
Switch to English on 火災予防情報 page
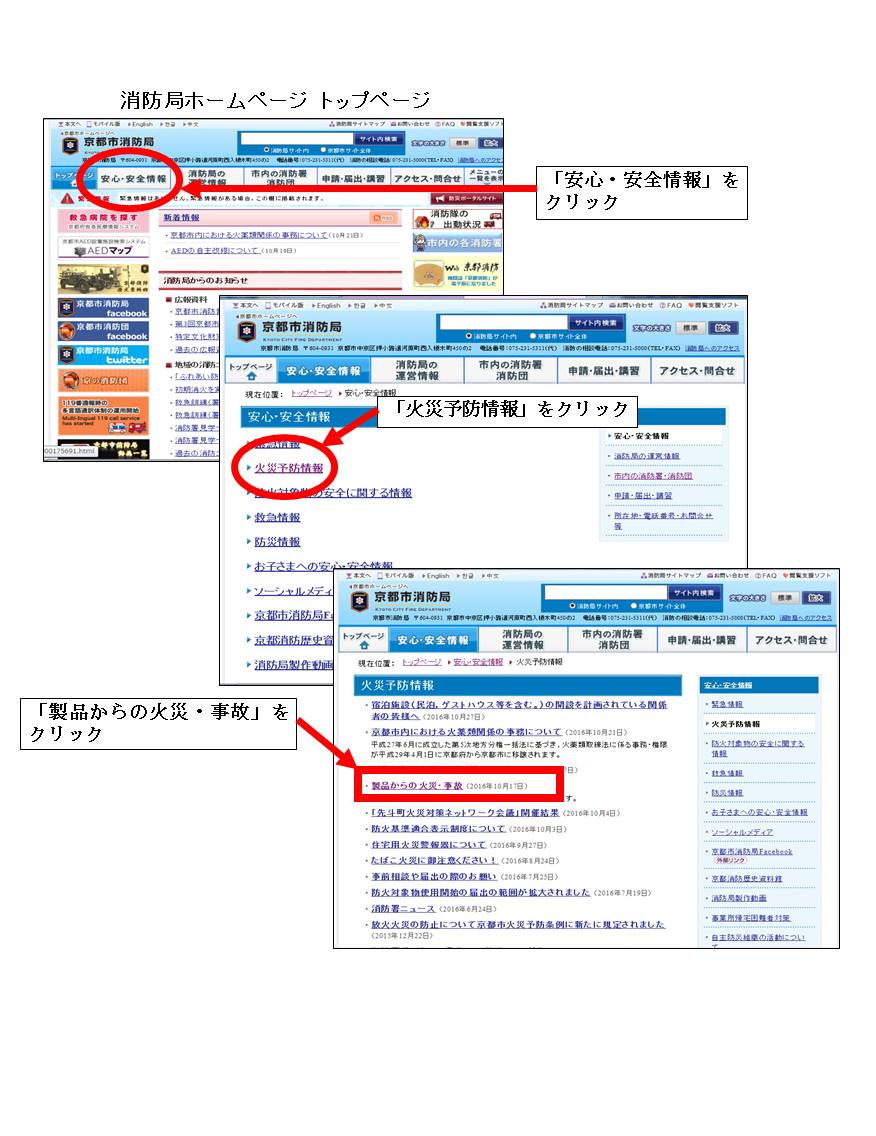point(438,576)
